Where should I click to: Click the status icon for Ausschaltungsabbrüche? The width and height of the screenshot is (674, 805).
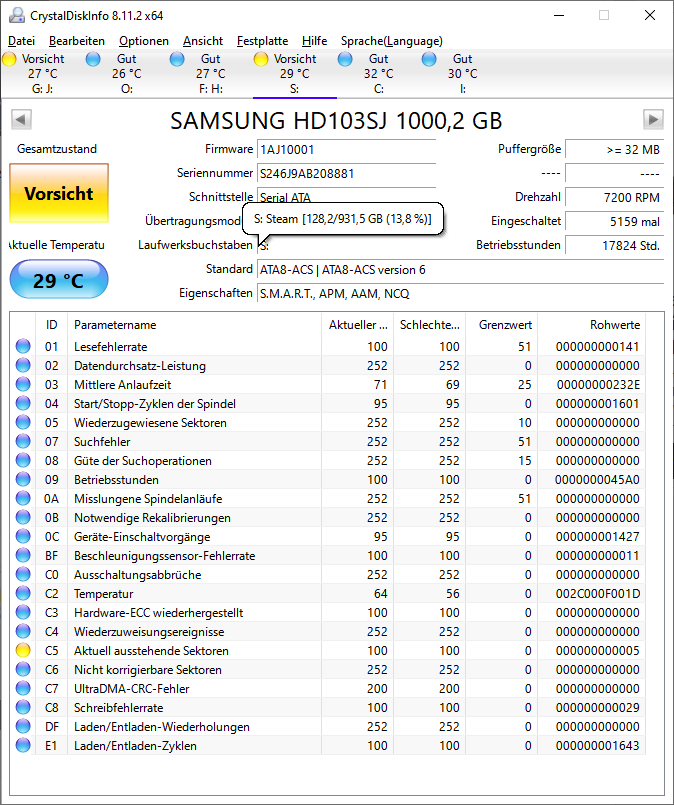coord(23,574)
